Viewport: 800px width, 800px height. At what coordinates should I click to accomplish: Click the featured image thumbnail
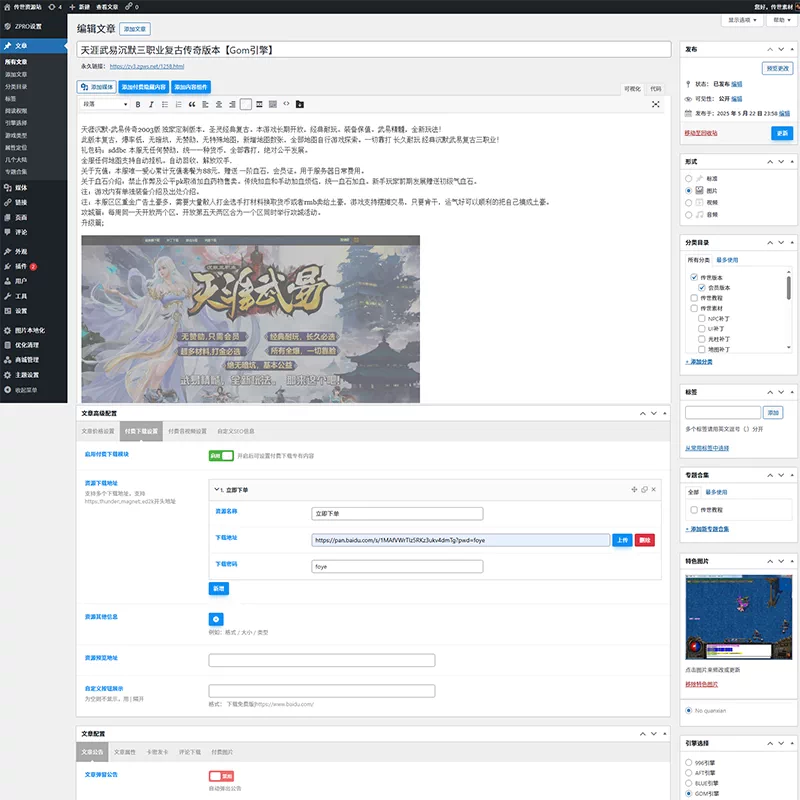click(738, 617)
